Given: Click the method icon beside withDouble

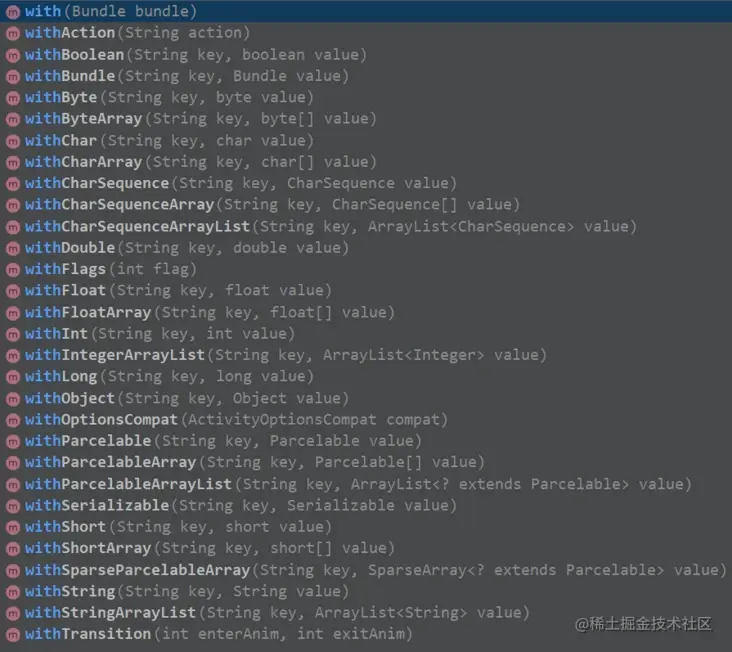Looking at the screenshot, I should (x=13, y=248).
